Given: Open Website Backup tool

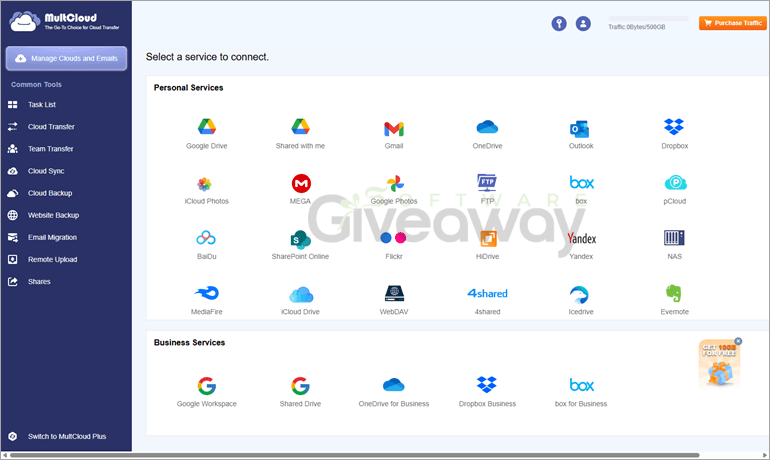Looking at the screenshot, I should point(54,215).
